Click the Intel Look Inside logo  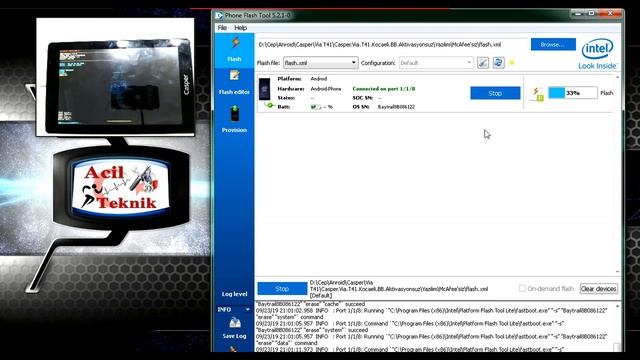click(x=598, y=54)
